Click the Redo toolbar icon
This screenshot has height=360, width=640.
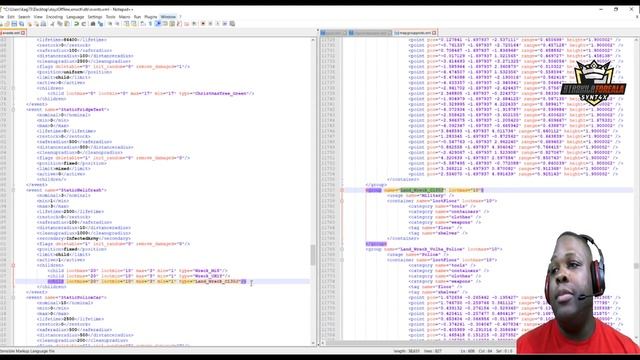tap(84, 24)
